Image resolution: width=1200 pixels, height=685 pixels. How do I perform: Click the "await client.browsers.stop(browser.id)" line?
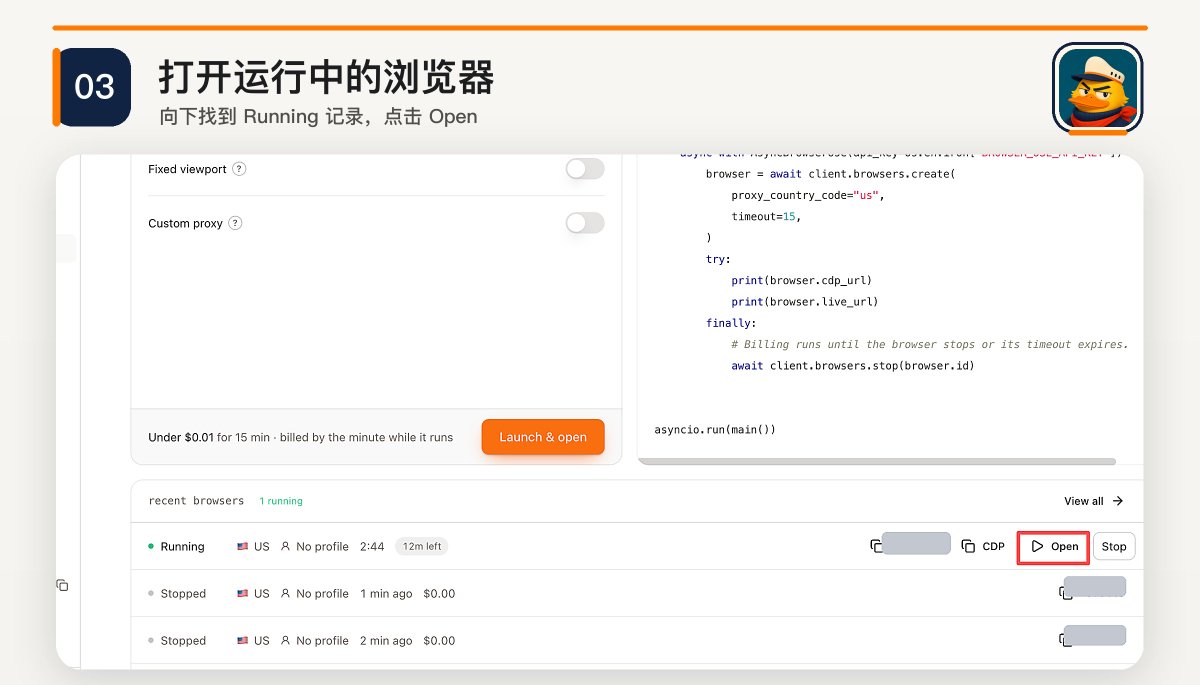coord(852,366)
